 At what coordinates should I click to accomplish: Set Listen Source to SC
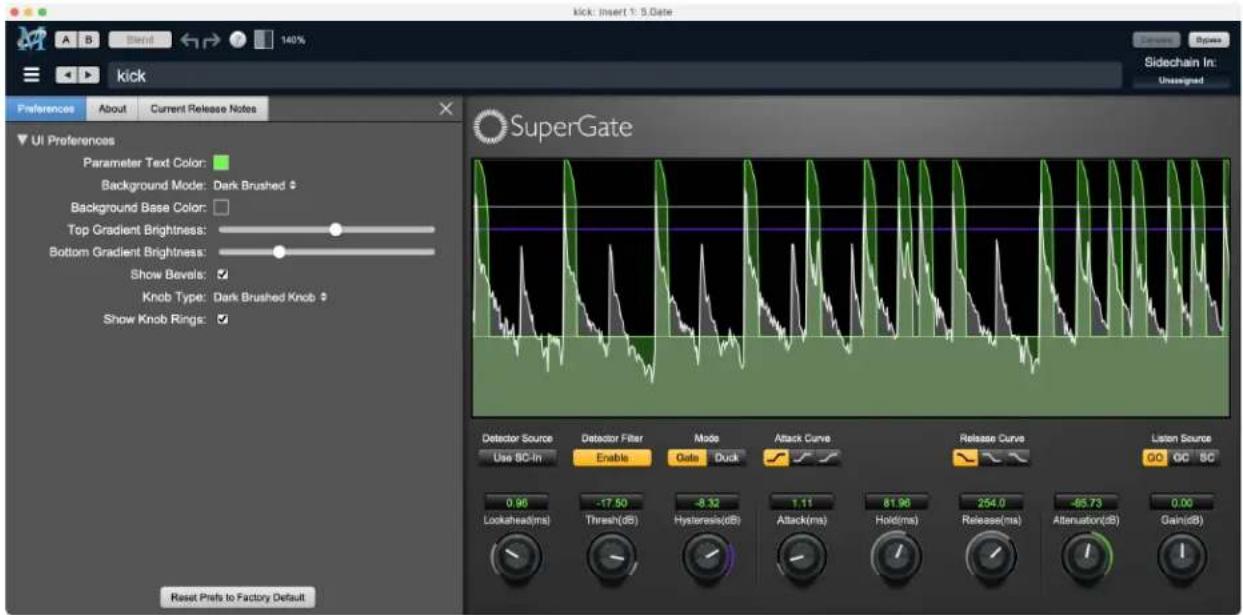(1207, 457)
